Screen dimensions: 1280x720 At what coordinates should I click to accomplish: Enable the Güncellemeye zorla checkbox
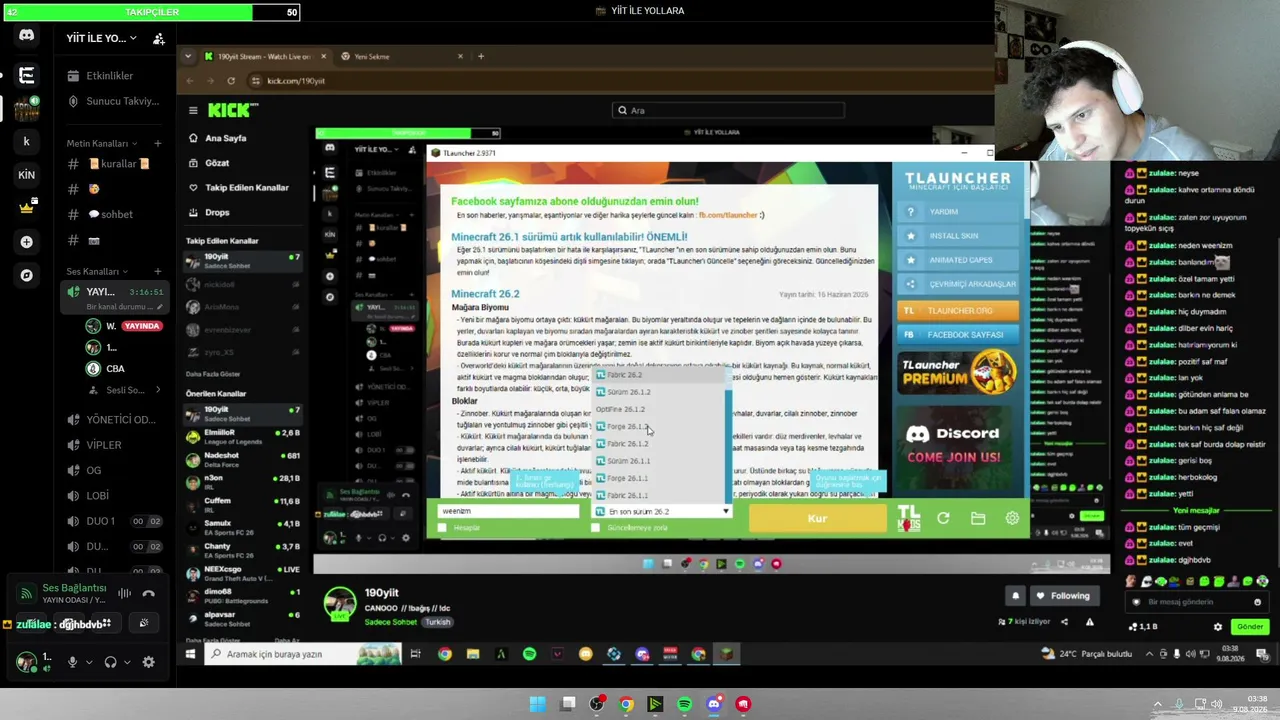[x=596, y=528]
